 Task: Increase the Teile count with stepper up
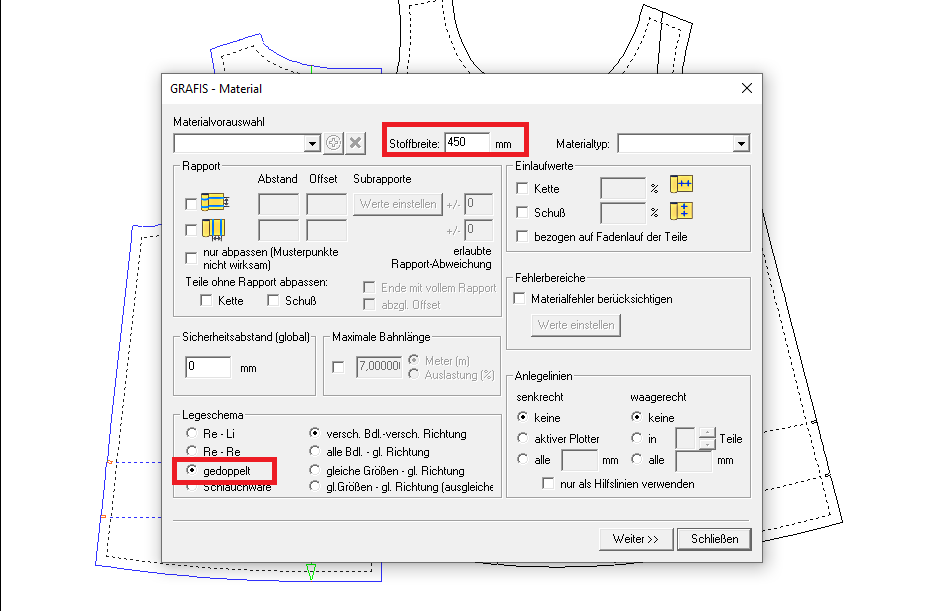(707, 433)
